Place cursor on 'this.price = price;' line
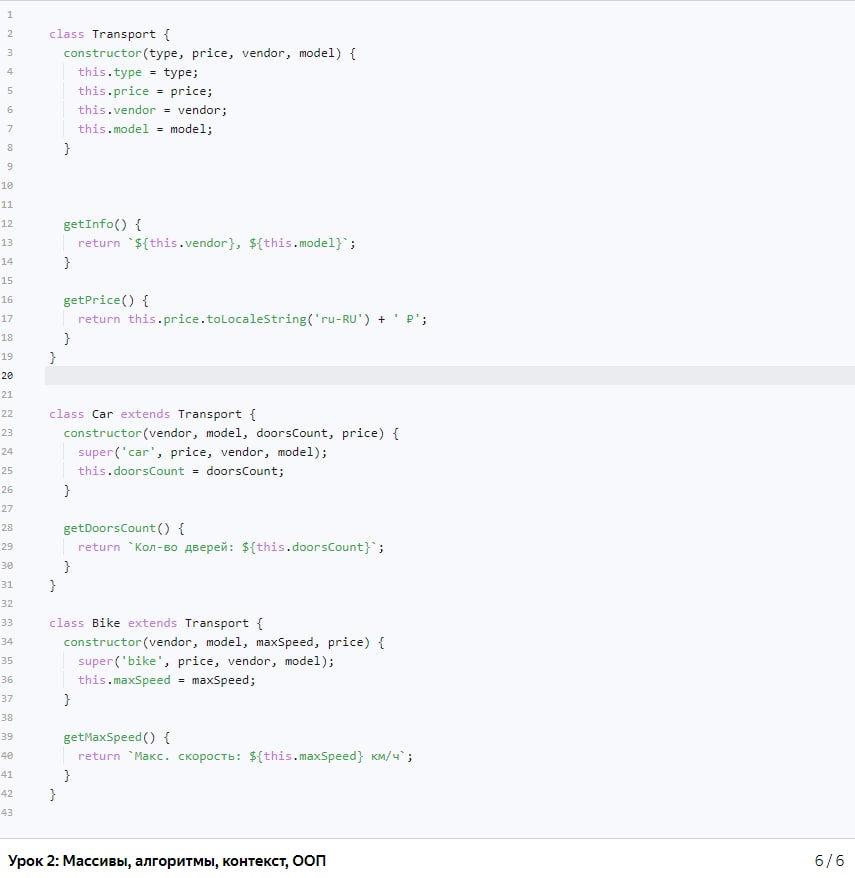 click(x=145, y=91)
